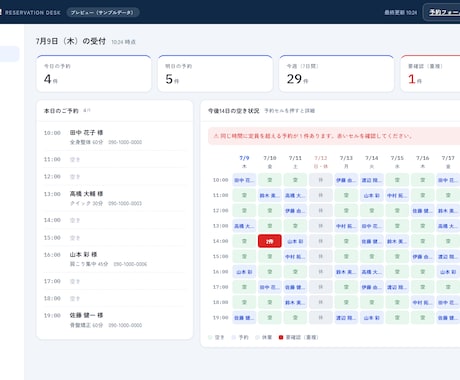Viewport: 460px width, 380px height.
Task: Click the 休業 legend label
Action: (267, 337)
